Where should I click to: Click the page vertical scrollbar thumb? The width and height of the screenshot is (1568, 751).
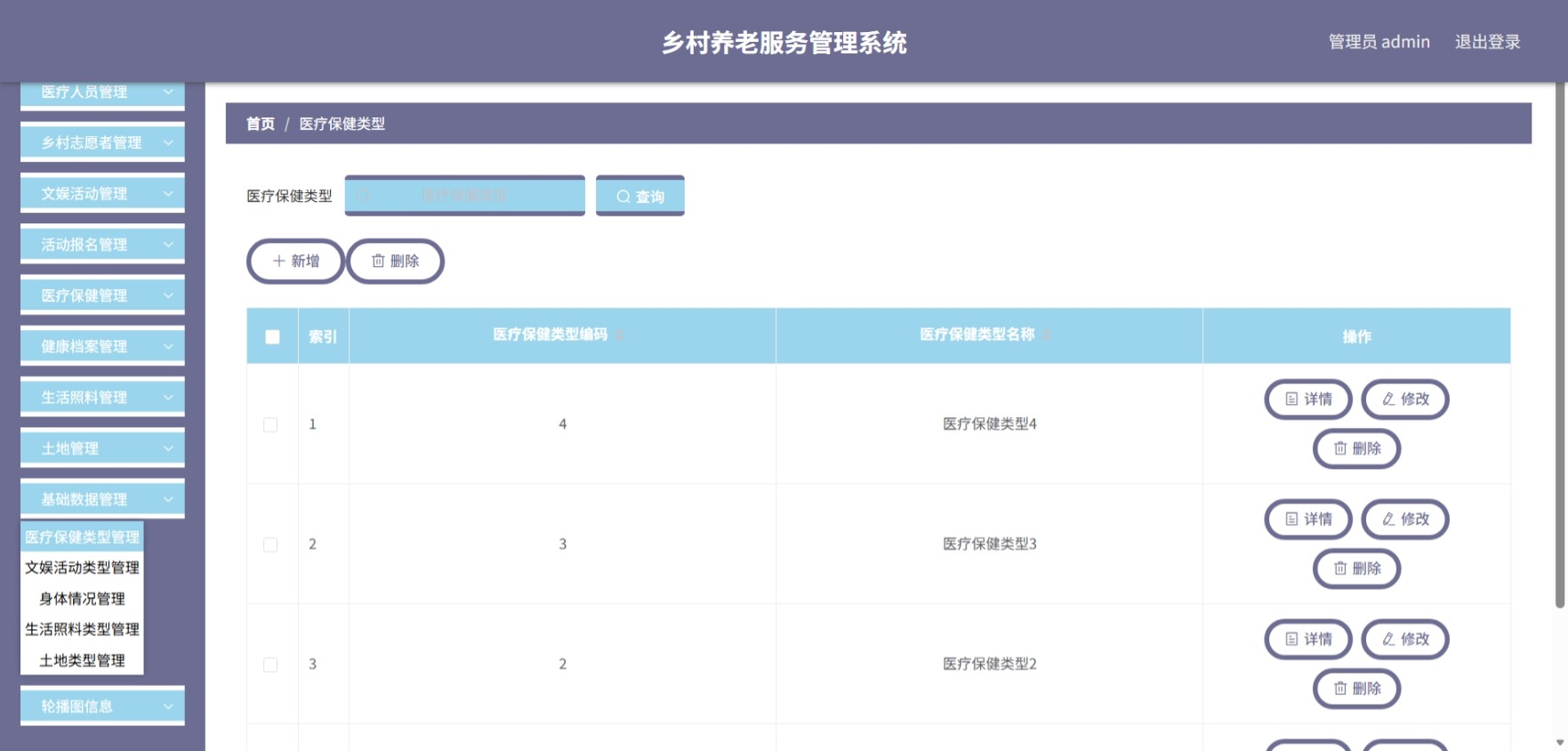click(1560, 345)
